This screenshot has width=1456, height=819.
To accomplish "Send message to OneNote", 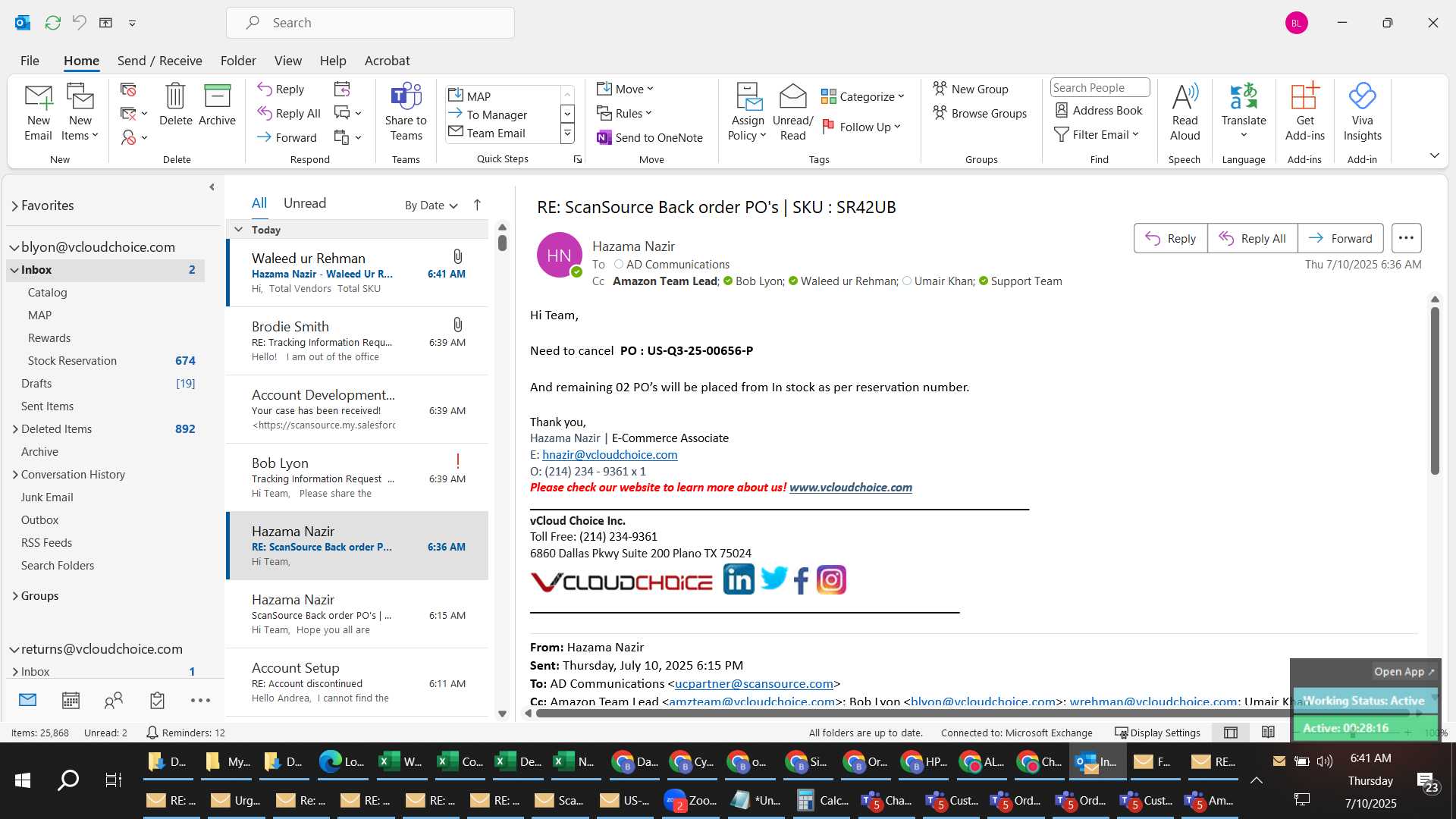I will [x=650, y=137].
